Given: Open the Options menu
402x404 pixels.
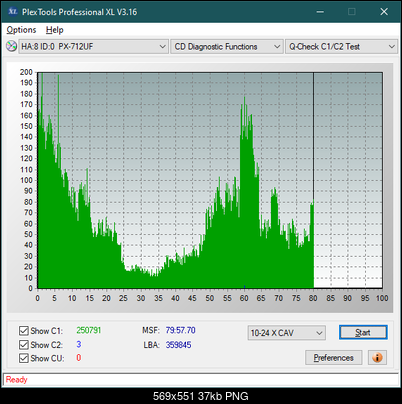Looking at the screenshot, I should tap(21, 30).
